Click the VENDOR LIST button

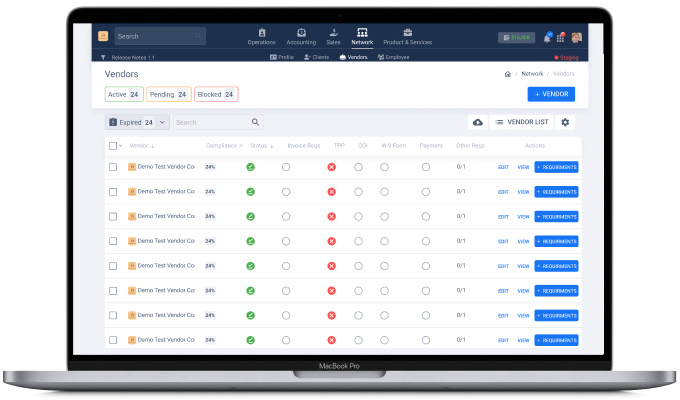pos(522,122)
